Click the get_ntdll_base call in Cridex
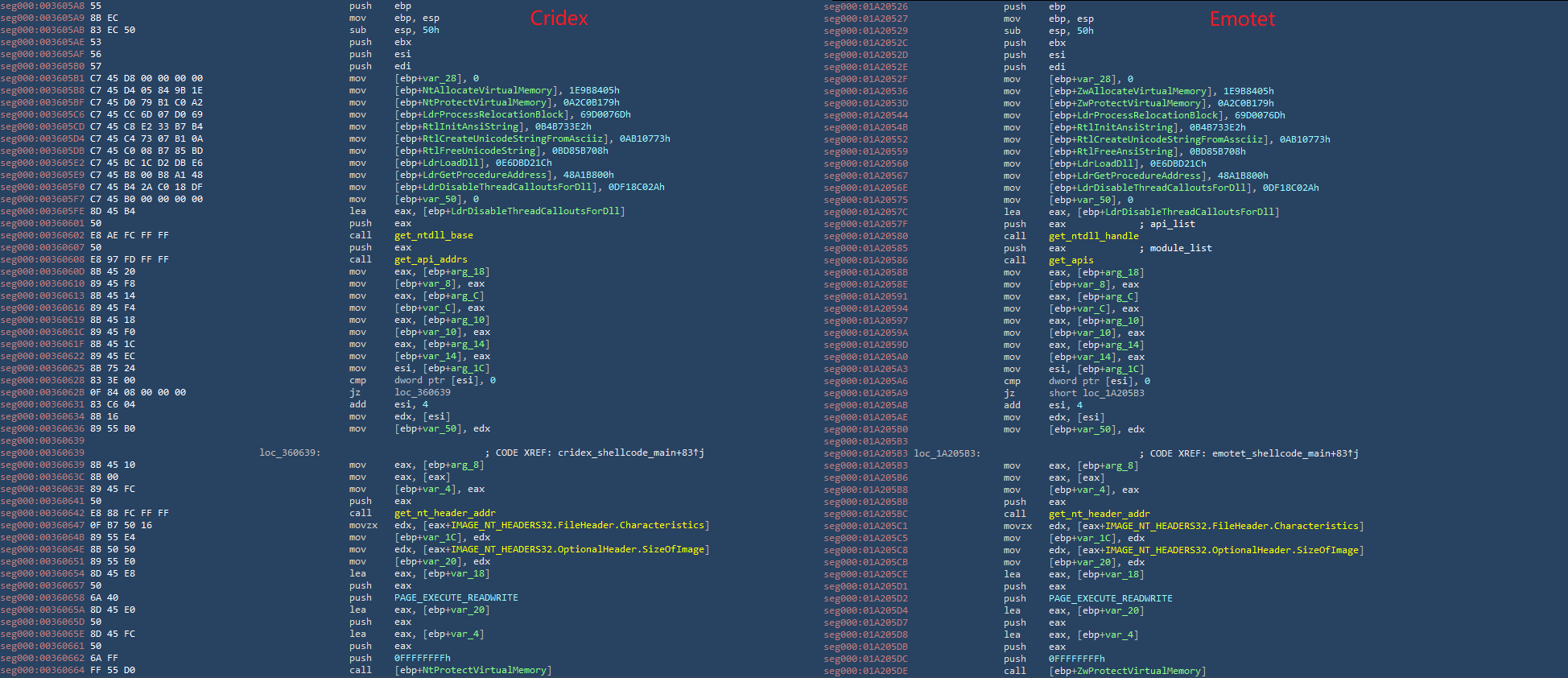The height and width of the screenshot is (678, 1568). (433, 235)
